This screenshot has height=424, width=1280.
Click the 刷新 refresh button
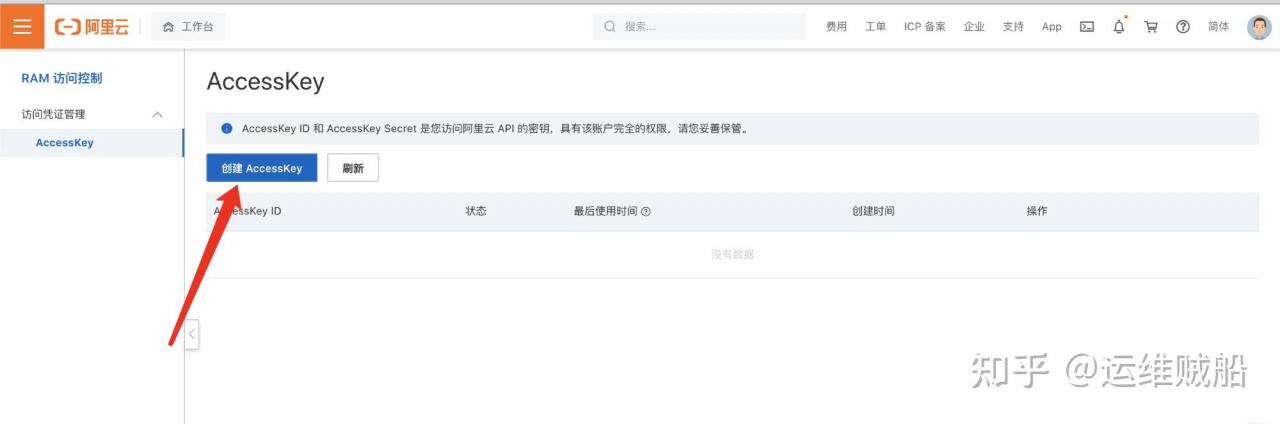[353, 168]
